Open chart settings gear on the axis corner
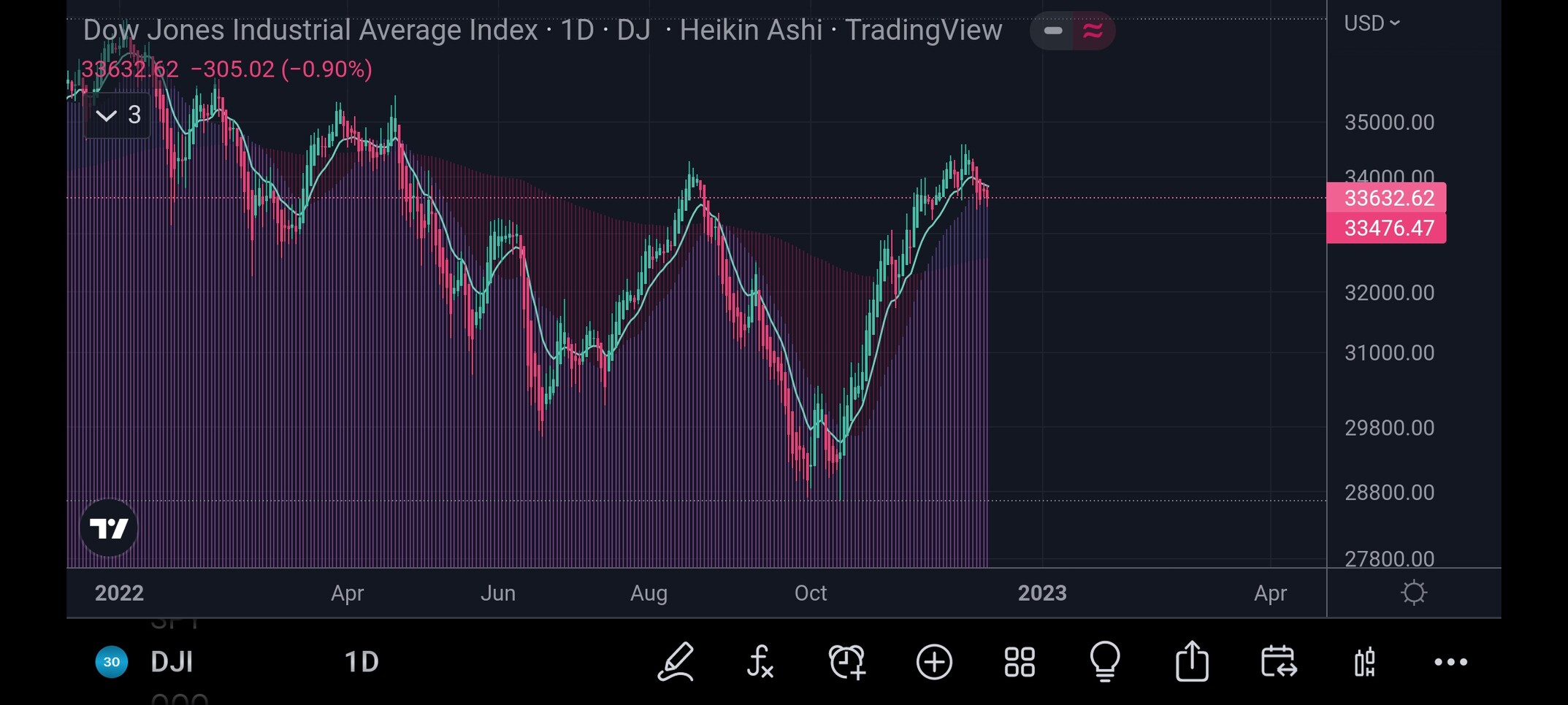This screenshot has width=1568, height=705. pos(1414,593)
